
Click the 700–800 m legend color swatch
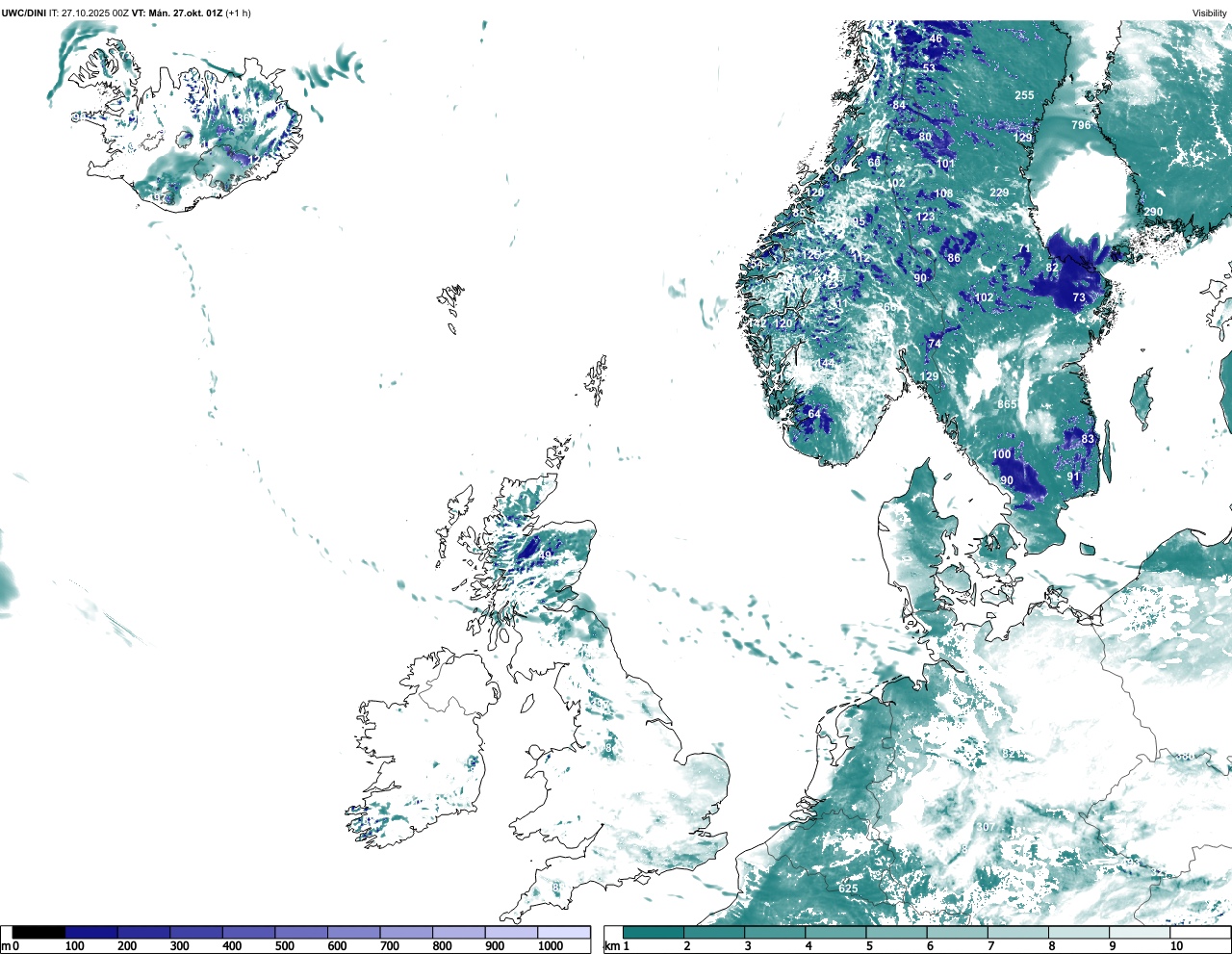coord(406,932)
